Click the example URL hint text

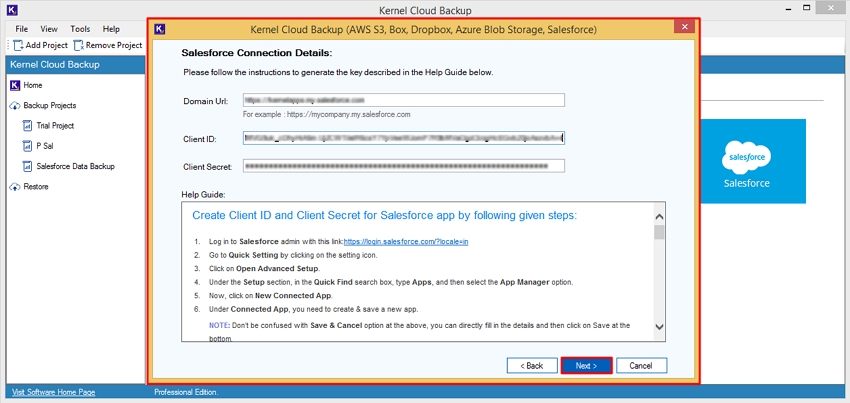326,114
